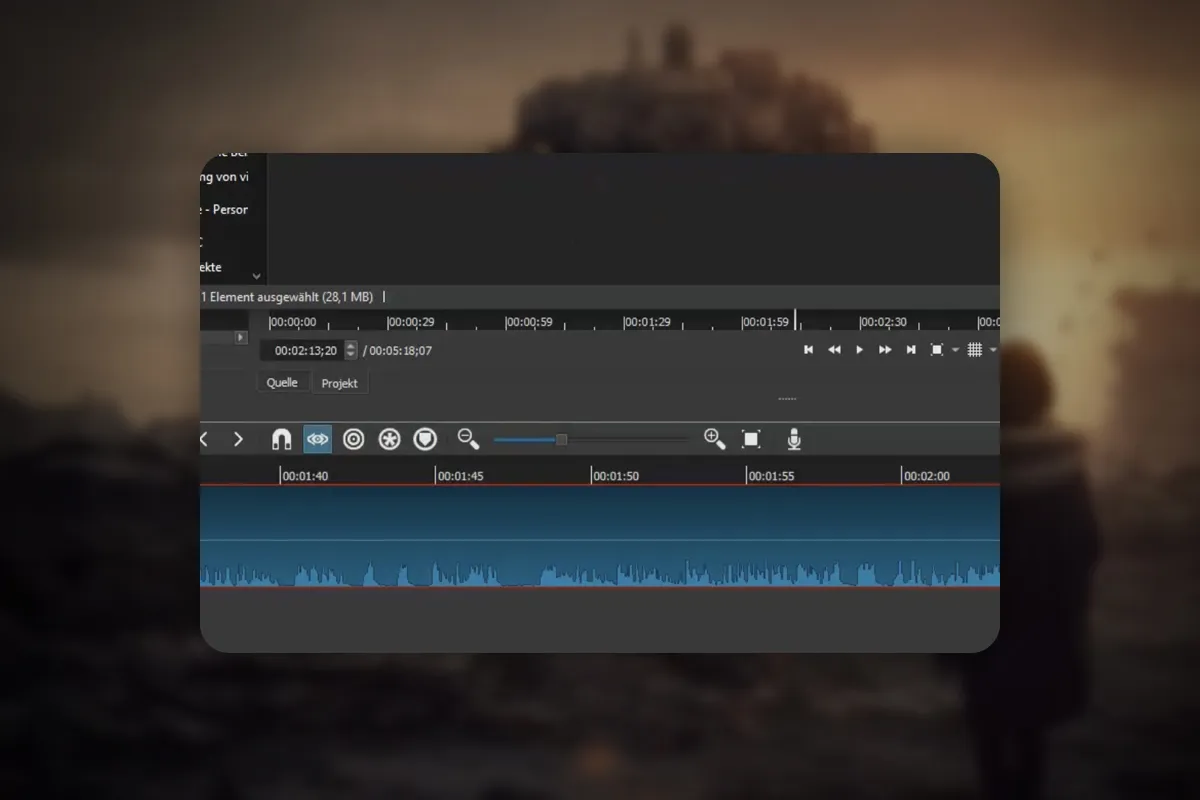The image size is (1200, 800).
Task: Click timeline ruler at 00:01:50
Action: [615, 476]
